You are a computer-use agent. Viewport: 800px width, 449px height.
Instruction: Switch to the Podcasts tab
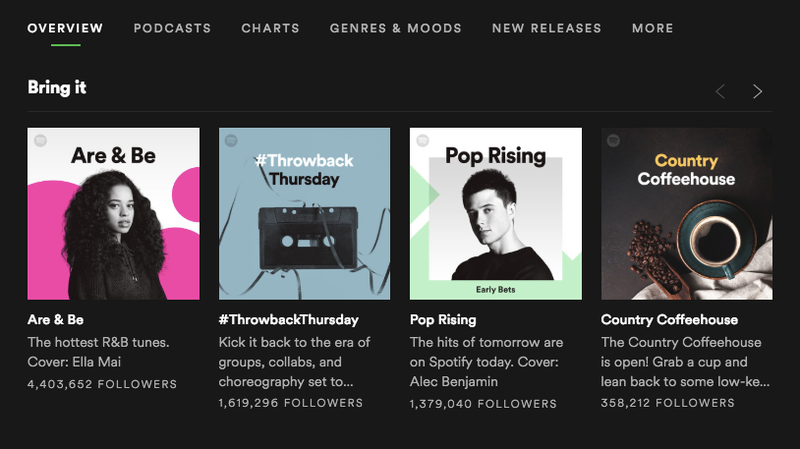click(x=172, y=29)
